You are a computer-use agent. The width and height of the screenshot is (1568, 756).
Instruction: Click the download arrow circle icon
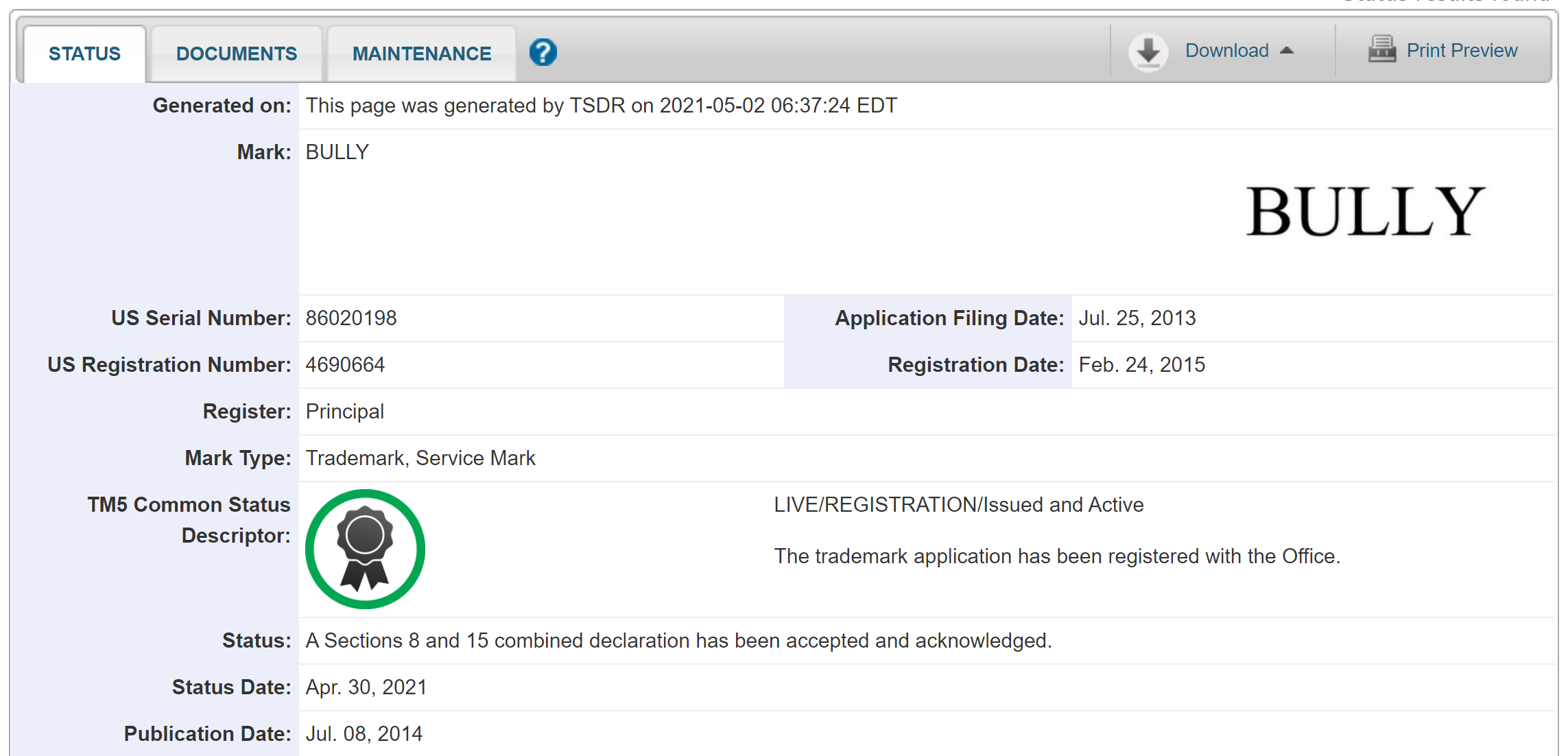coord(1148,51)
